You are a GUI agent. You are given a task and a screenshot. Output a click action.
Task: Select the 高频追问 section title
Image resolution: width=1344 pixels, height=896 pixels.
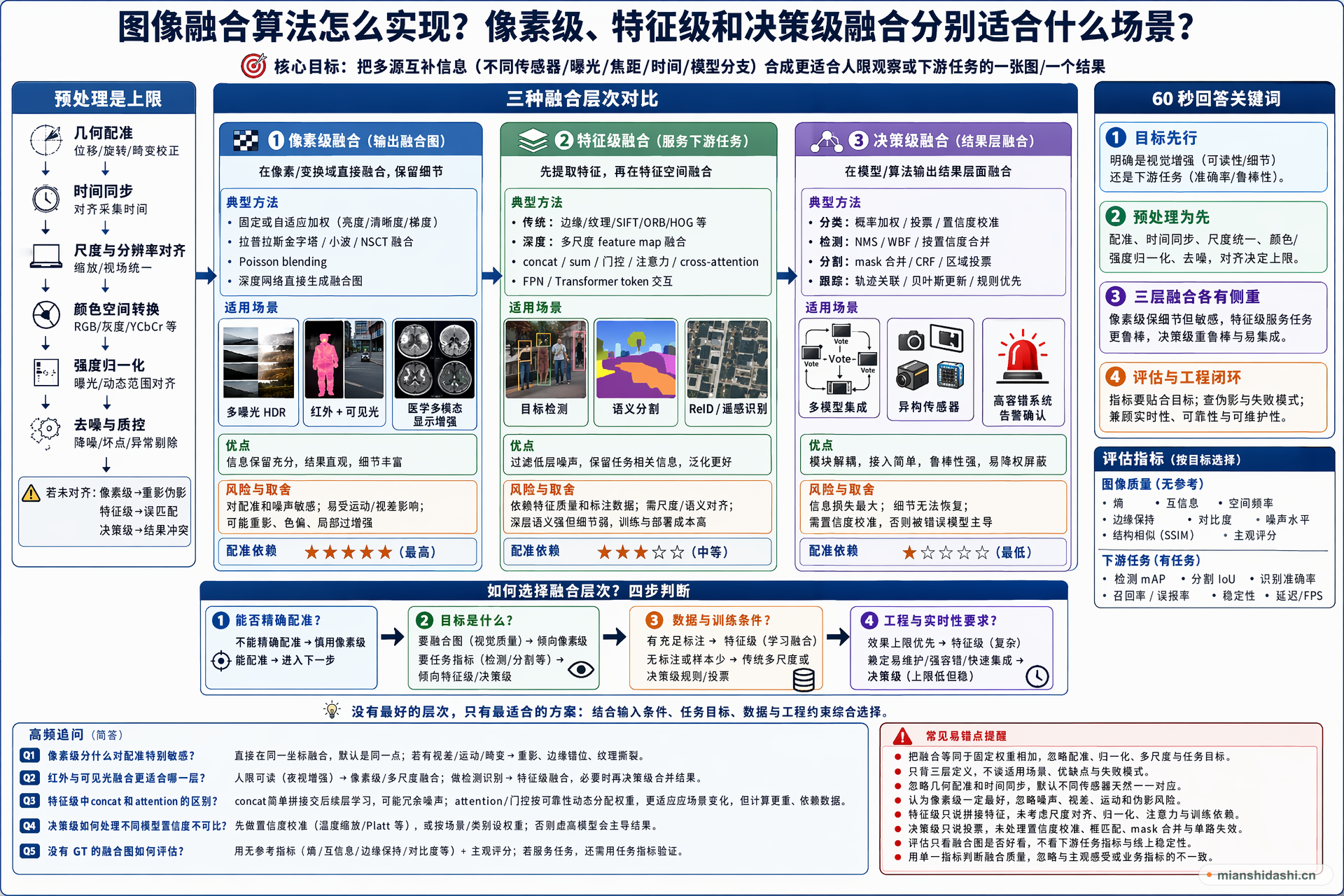pyautogui.click(x=57, y=734)
